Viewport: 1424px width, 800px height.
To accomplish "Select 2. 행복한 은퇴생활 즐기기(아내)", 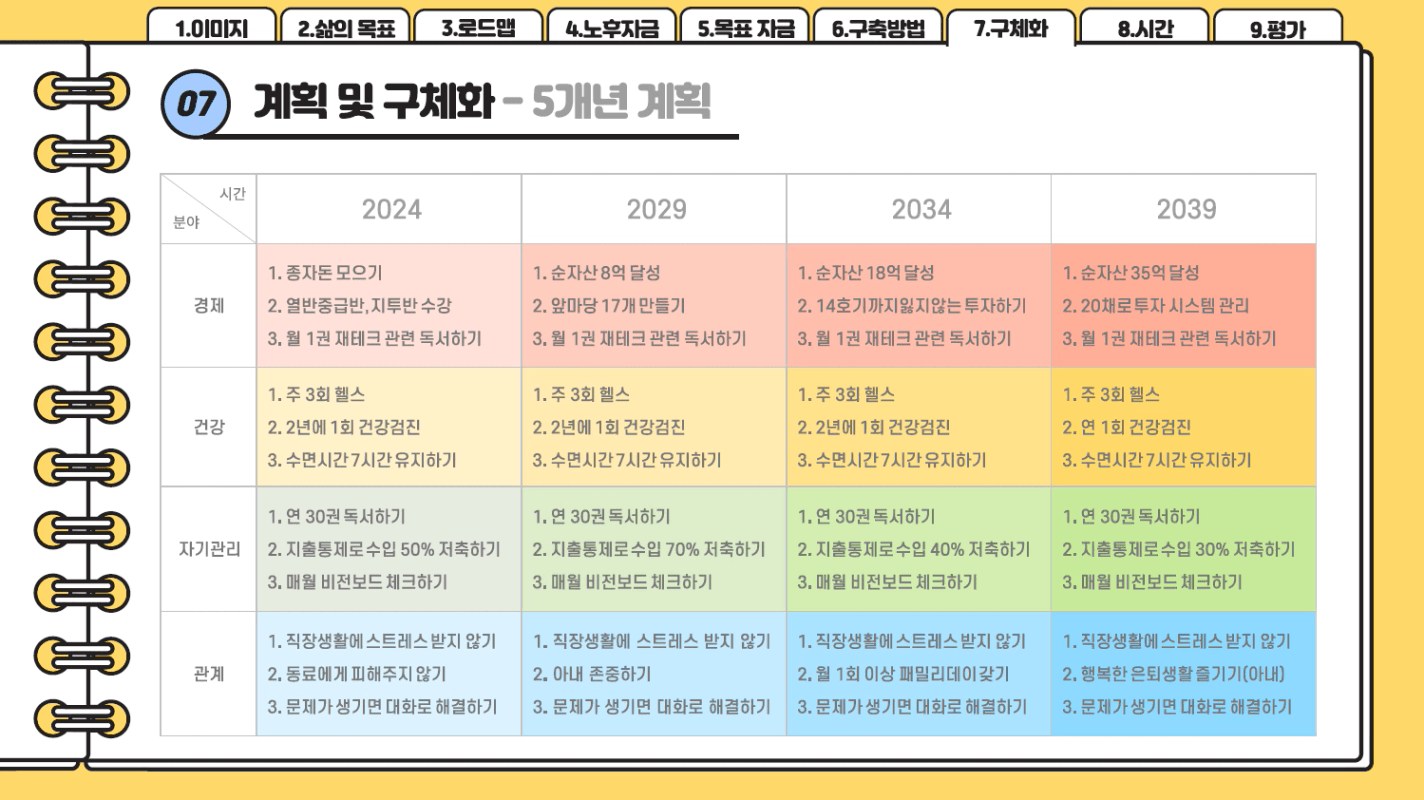I will pos(1174,674).
